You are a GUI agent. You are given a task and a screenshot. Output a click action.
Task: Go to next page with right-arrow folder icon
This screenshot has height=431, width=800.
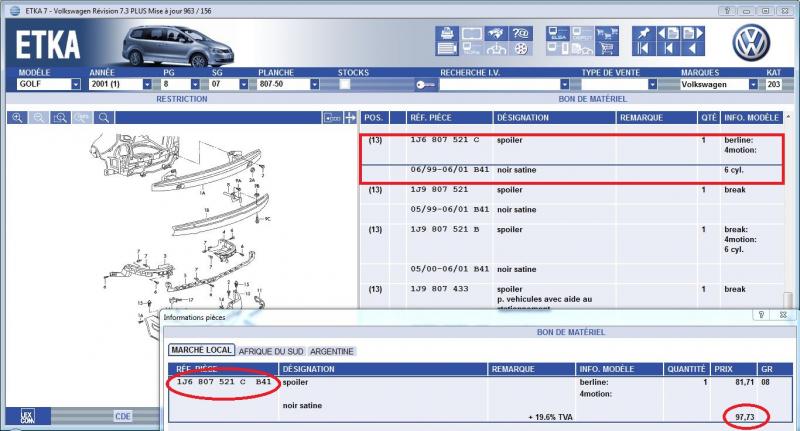pyautogui.click(x=693, y=33)
